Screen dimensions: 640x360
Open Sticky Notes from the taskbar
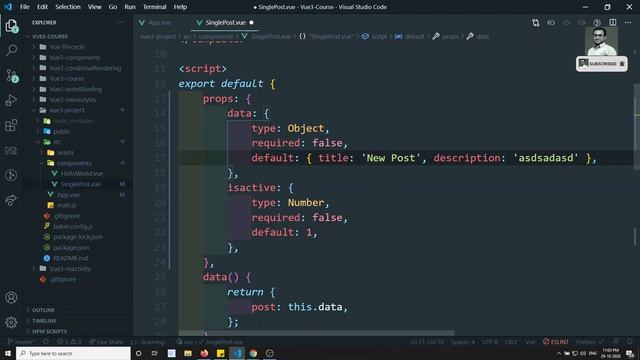(x=220, y=353)
